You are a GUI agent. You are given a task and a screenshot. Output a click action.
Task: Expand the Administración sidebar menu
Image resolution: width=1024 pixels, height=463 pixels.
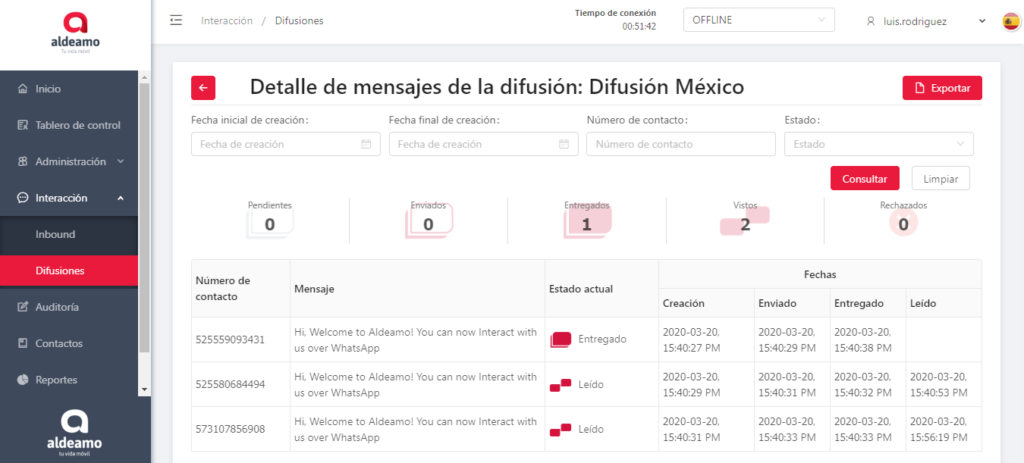[75, 161]
